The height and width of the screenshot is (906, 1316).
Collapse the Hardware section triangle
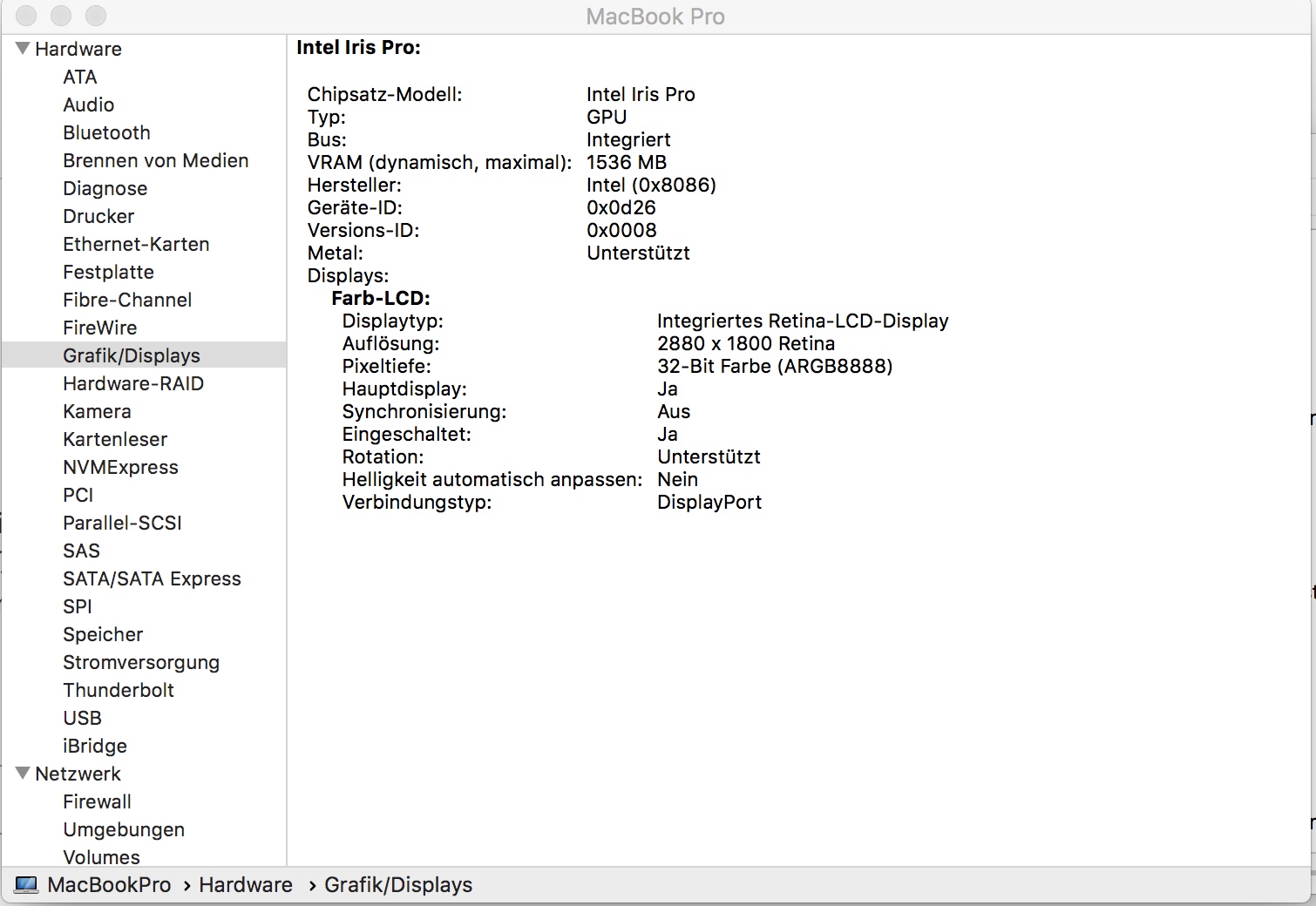23,48
